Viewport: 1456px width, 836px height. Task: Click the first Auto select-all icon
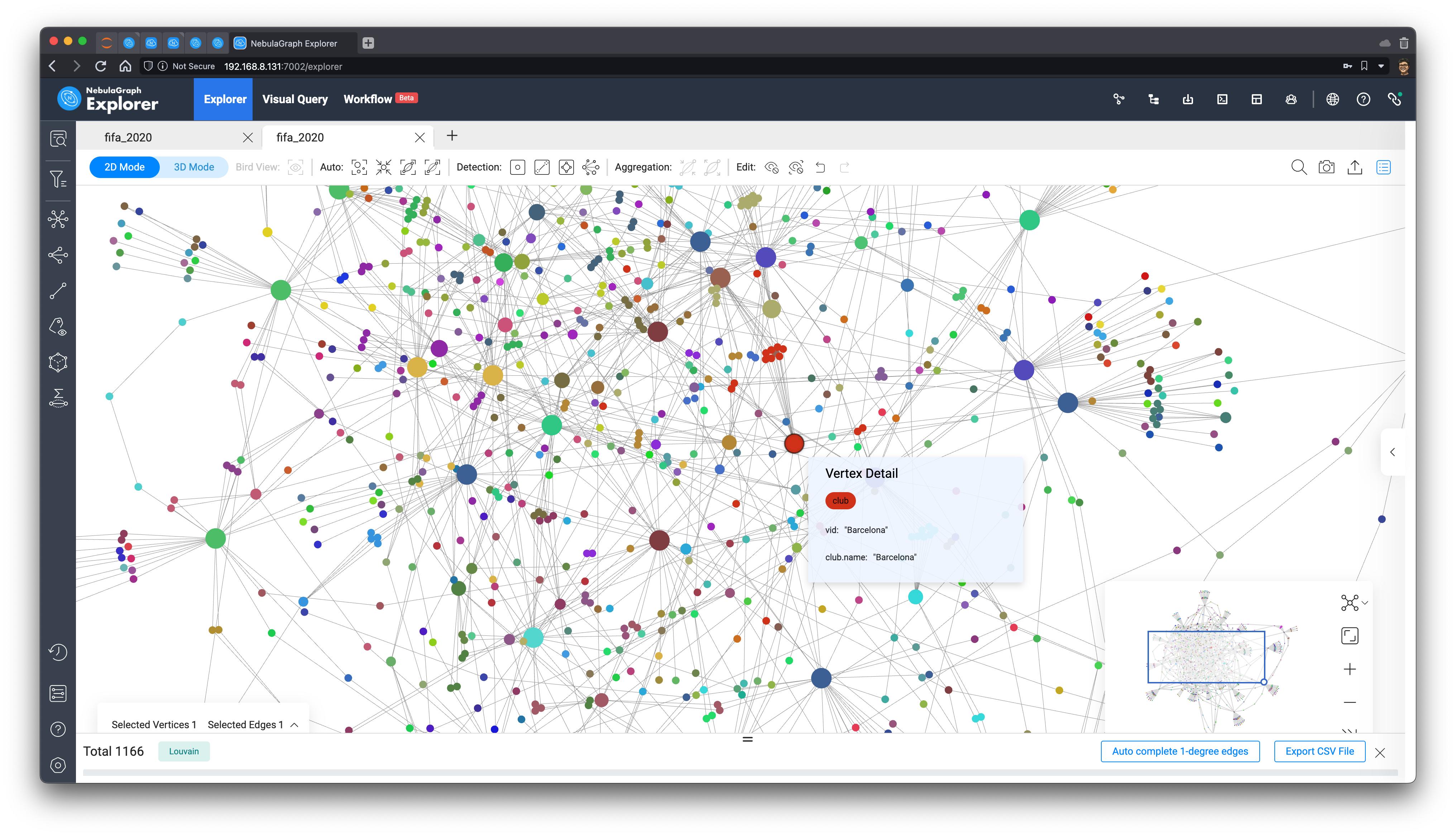pyautogui.click(x=359, y=167)
